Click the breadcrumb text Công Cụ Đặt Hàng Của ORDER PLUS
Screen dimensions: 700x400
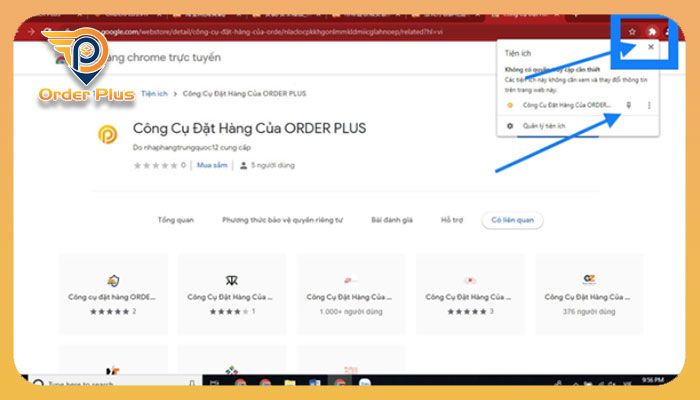point(244,93)
